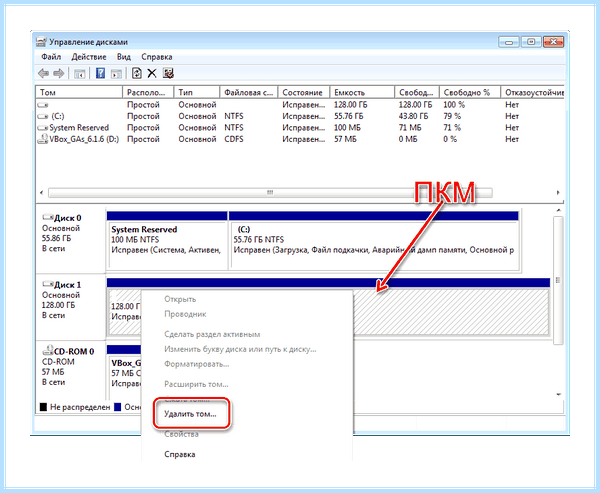600x493 pixels.
Task: Click the Диск 1 label header
Action: (x=67, y=285)
